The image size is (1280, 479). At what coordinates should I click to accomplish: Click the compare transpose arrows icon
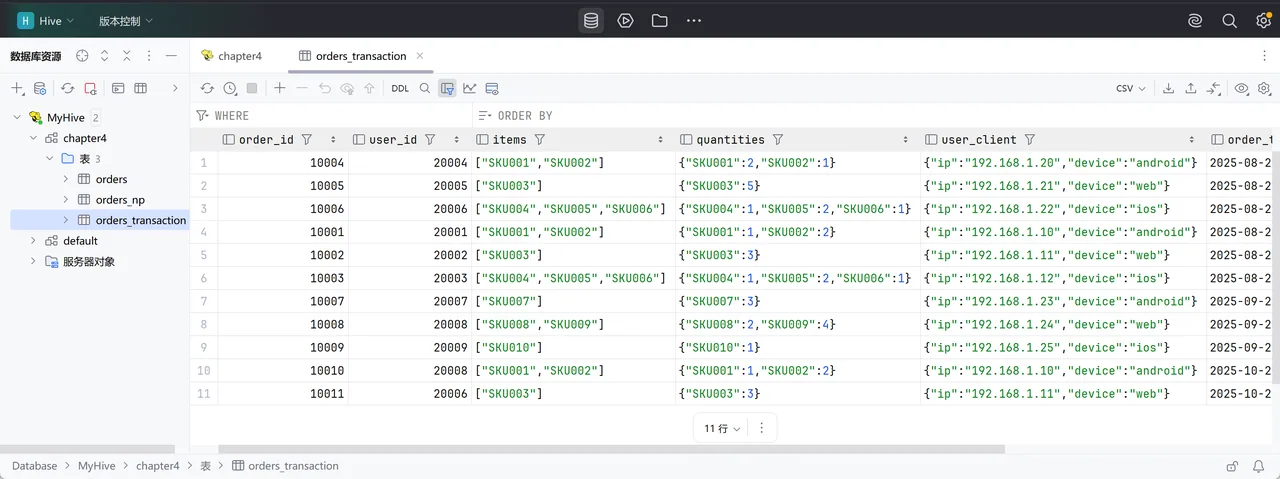point(1213,88)
